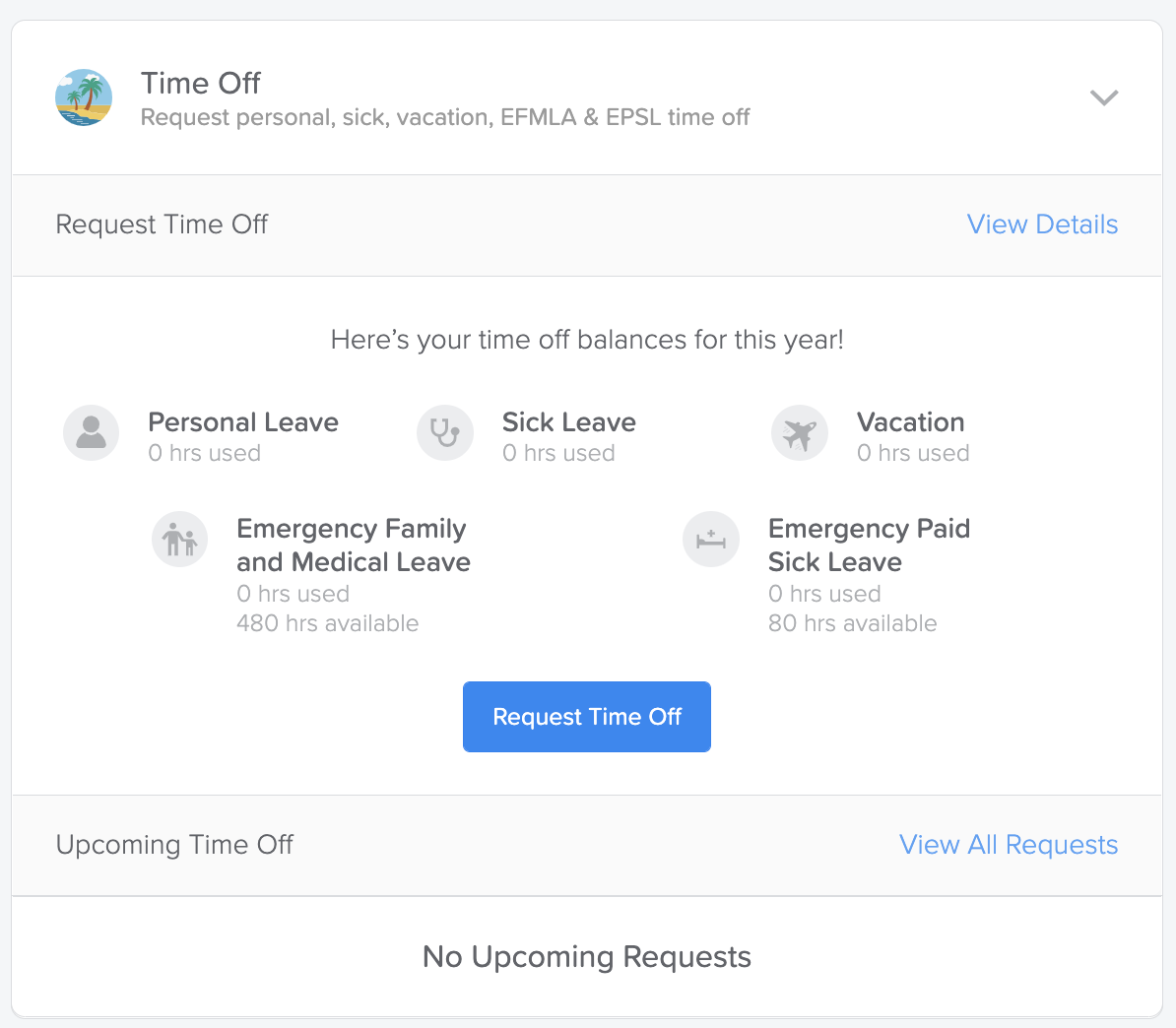This screenshot has height=1028, width=1176.
Task: Click the No Upcoming Requests message
Action: 586,956
